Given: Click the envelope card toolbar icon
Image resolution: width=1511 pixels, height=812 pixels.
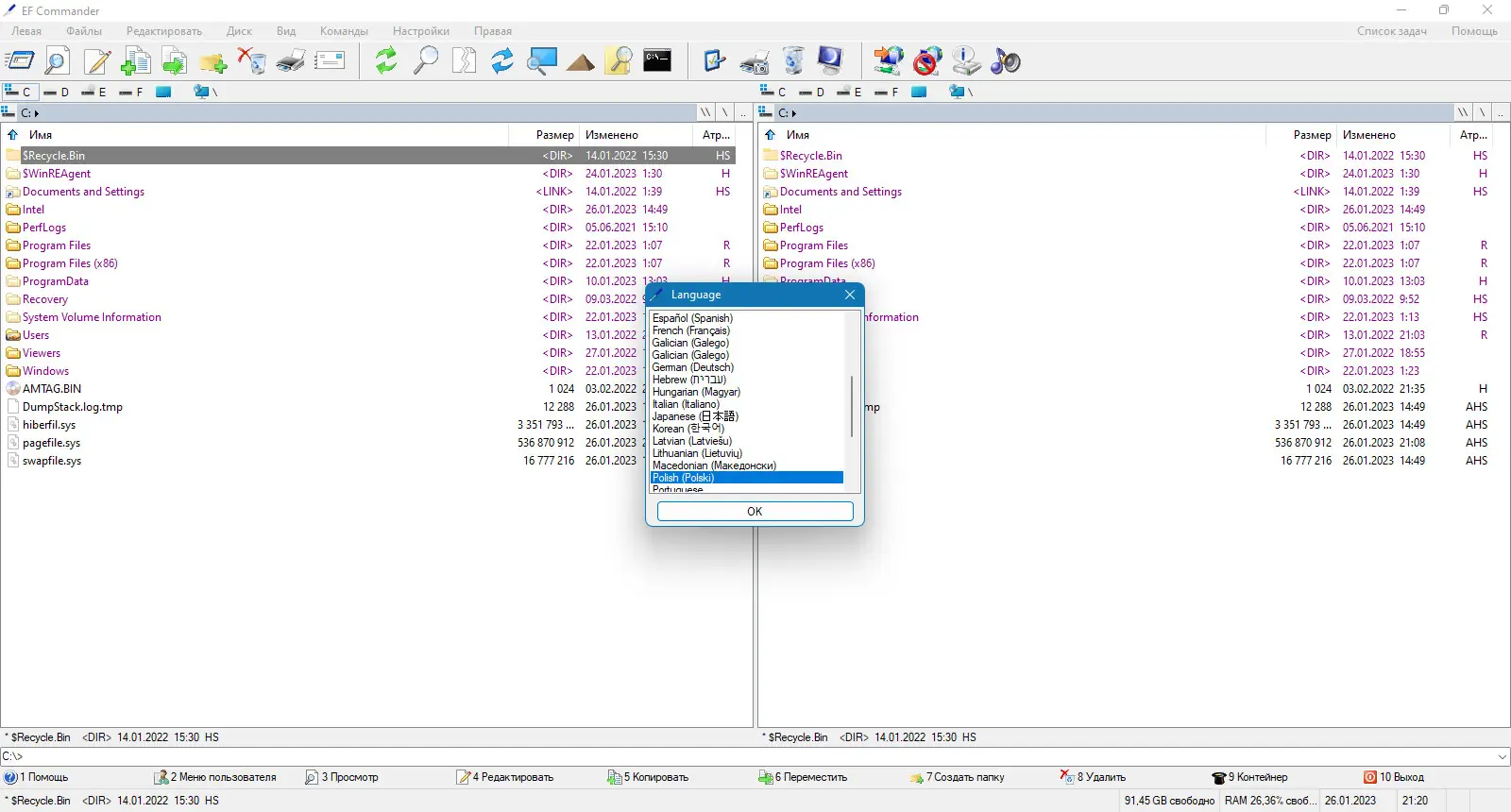Looking at the screenshot, I should [x=330, y=61].
